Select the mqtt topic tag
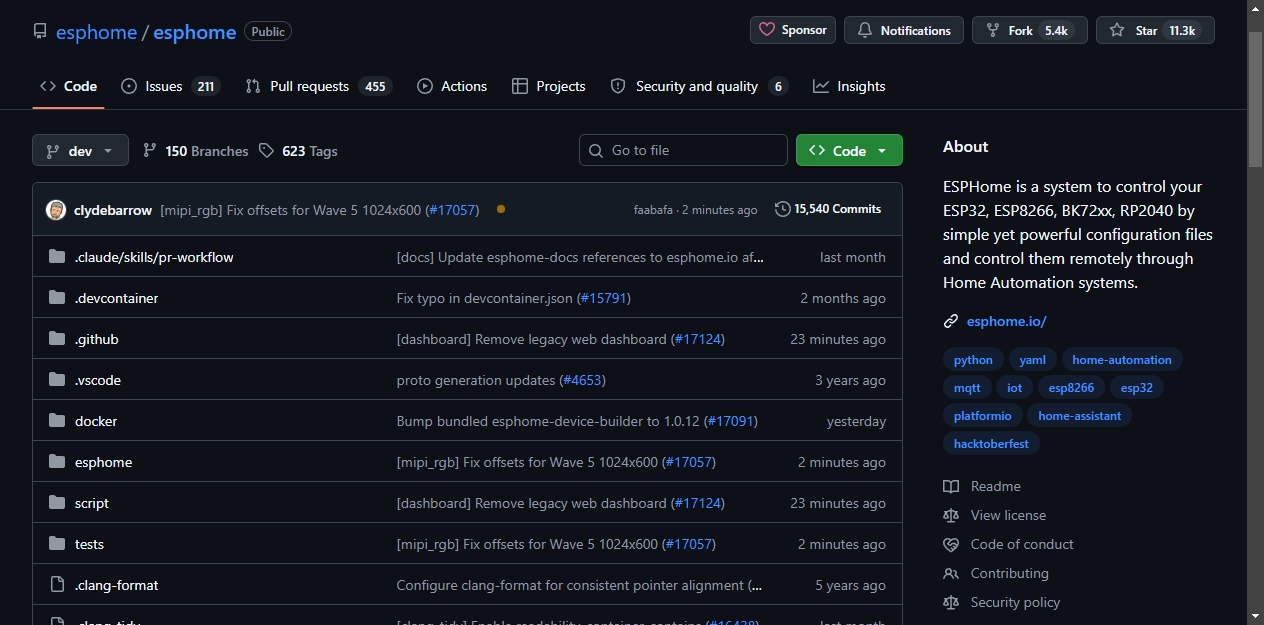This screenshot has width=1264, height=625. tap(967, 388)
